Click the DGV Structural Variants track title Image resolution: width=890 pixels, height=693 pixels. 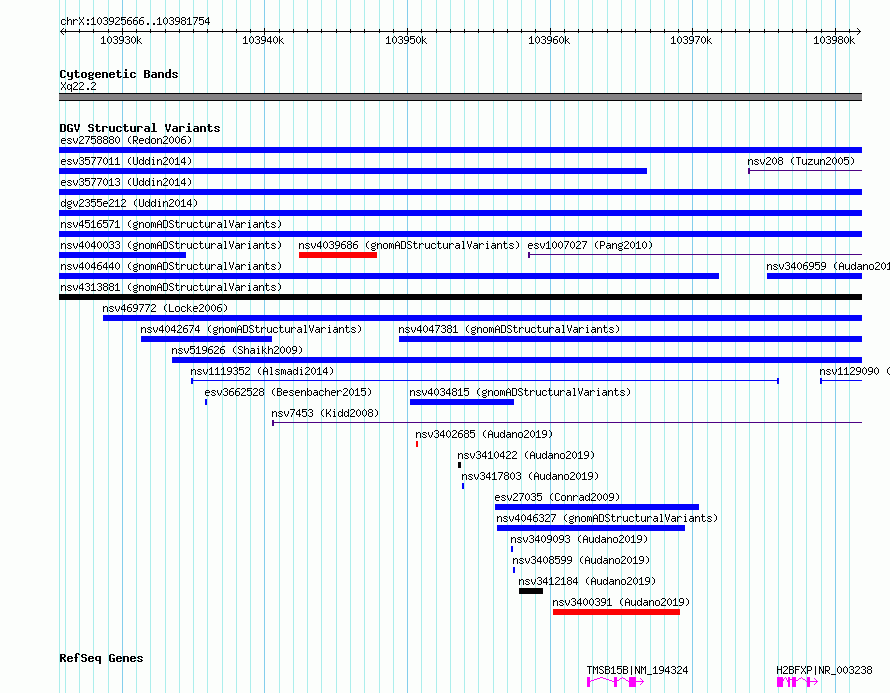pos(140,128)
